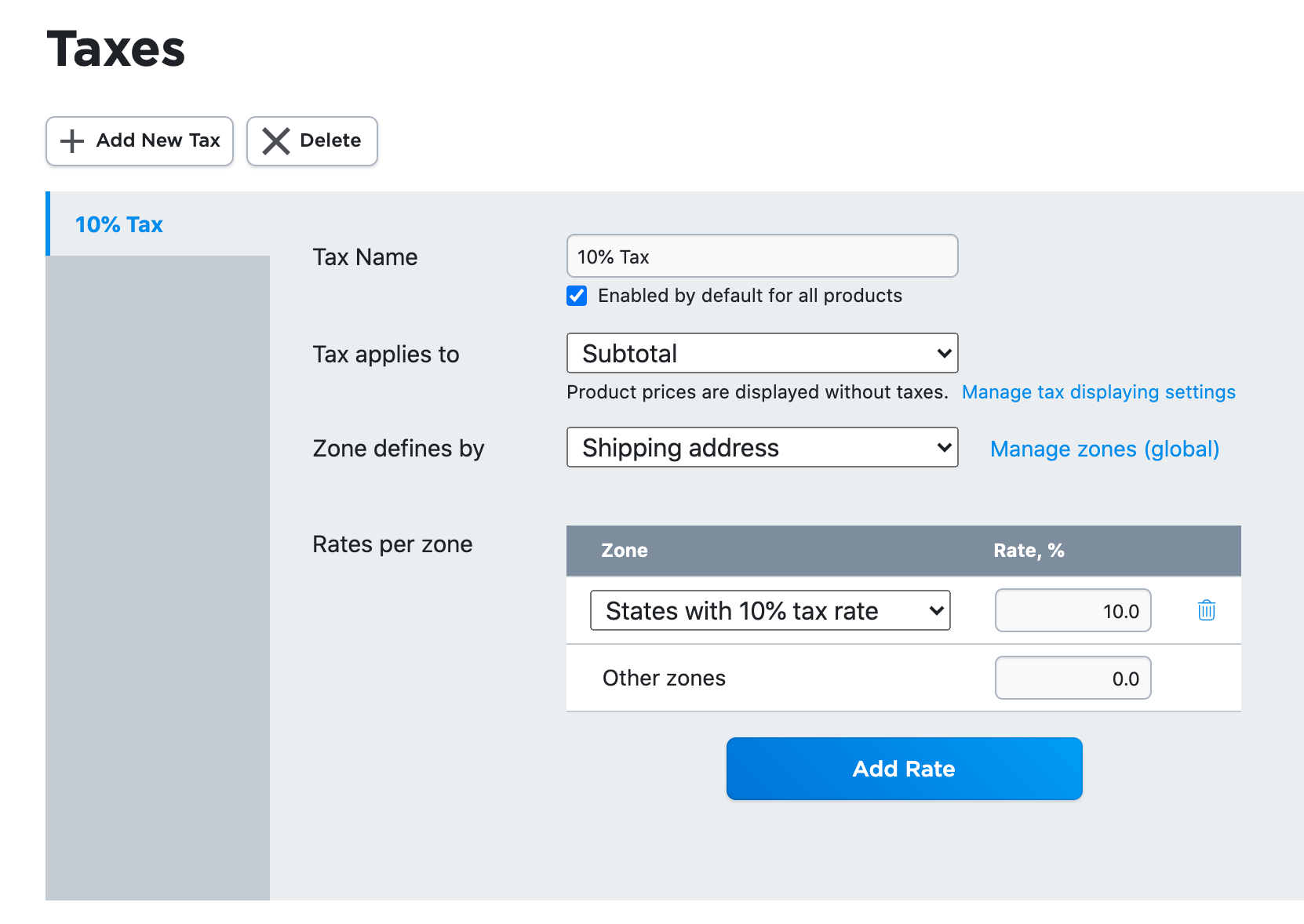
Task: Click the Rates per zone label
Action: pos(392,544)
